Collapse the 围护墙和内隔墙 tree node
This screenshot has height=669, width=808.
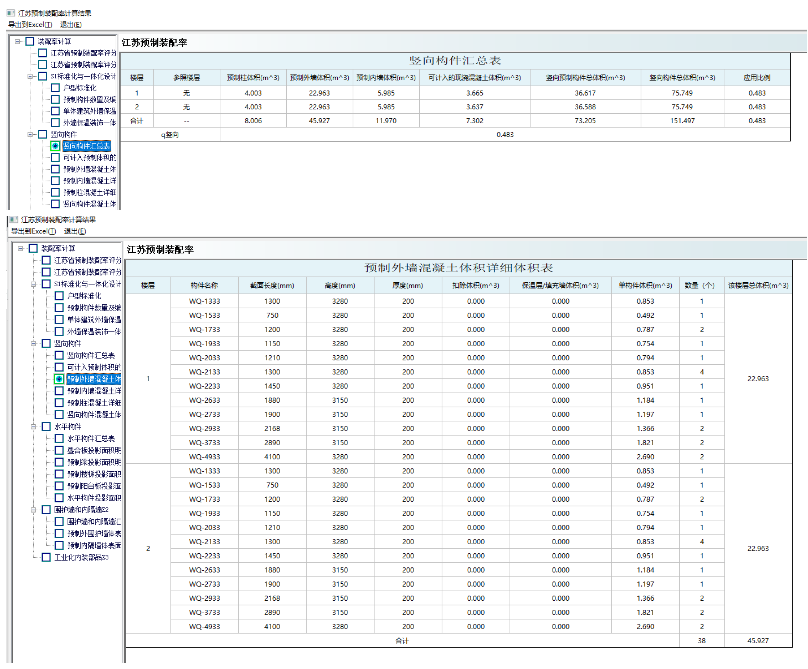pyautogui.click(x=33, y=509)
